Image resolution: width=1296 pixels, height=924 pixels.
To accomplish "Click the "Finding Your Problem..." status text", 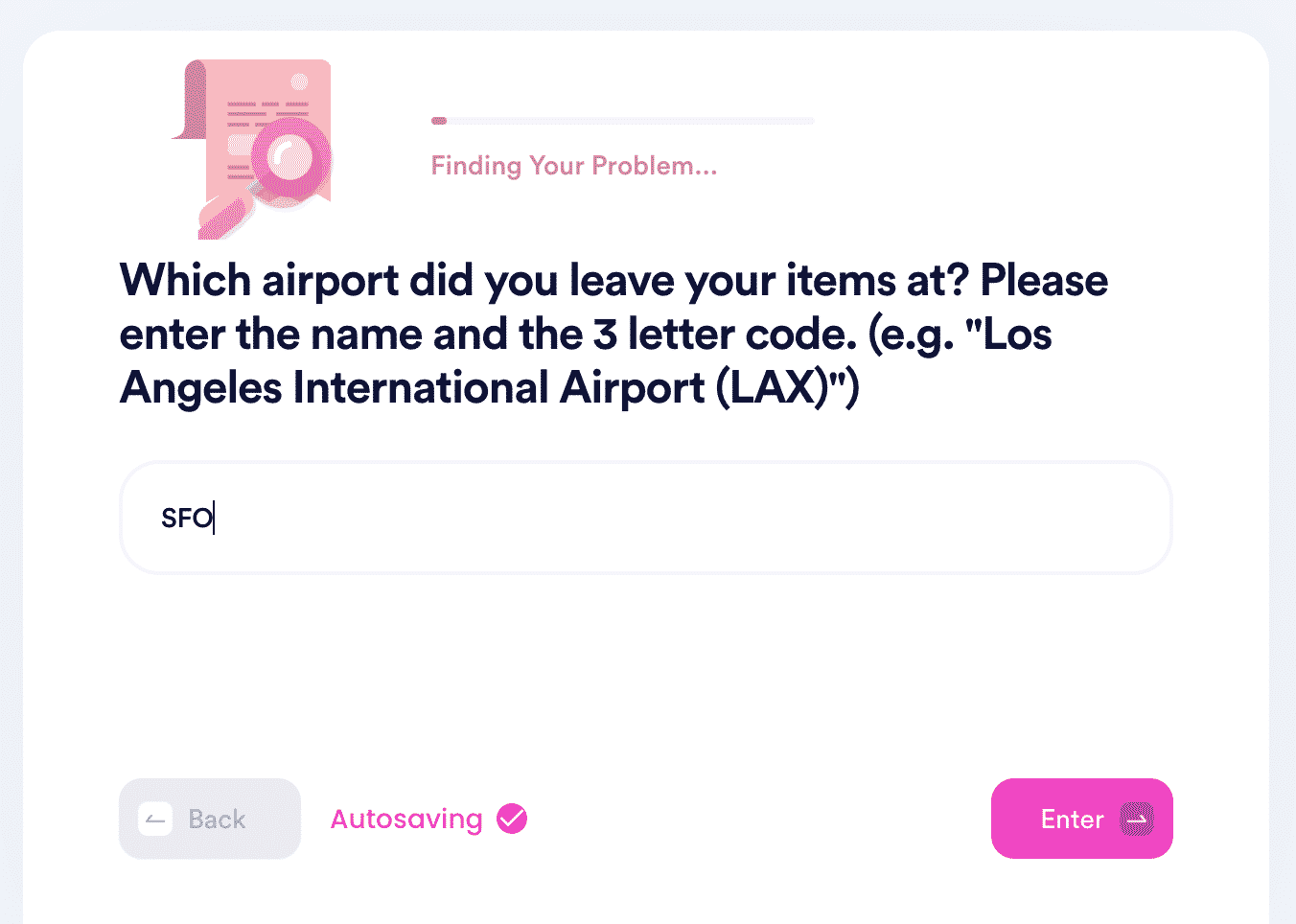I will [574, 166].
